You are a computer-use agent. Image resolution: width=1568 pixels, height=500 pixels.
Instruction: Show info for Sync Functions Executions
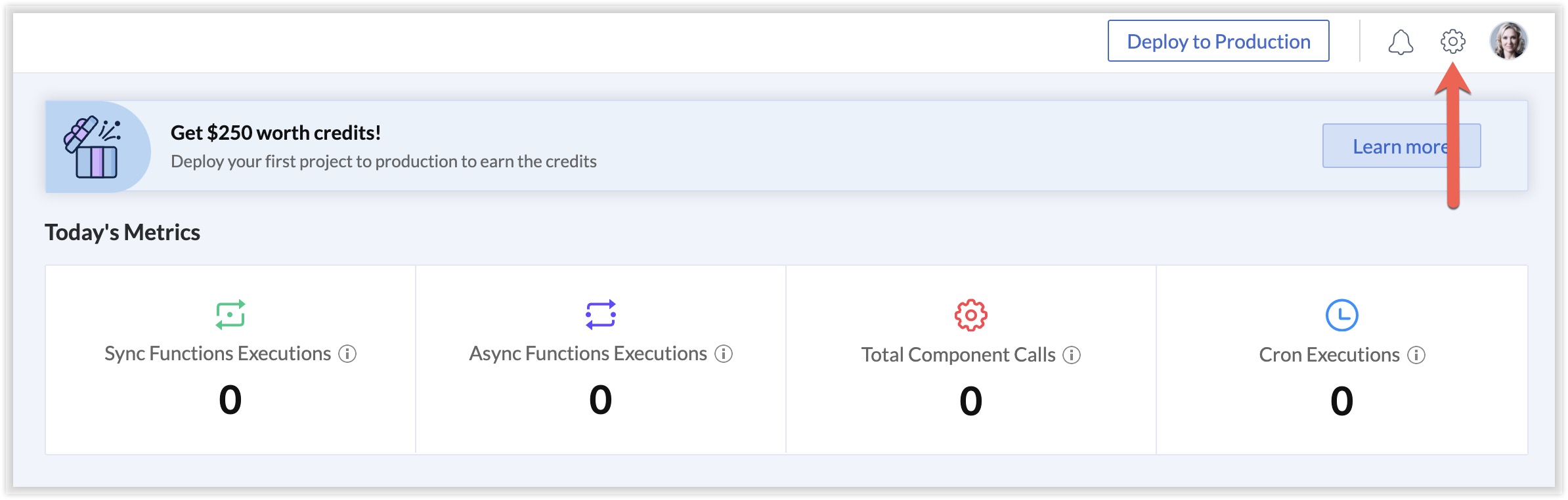[x=347, y=354]
